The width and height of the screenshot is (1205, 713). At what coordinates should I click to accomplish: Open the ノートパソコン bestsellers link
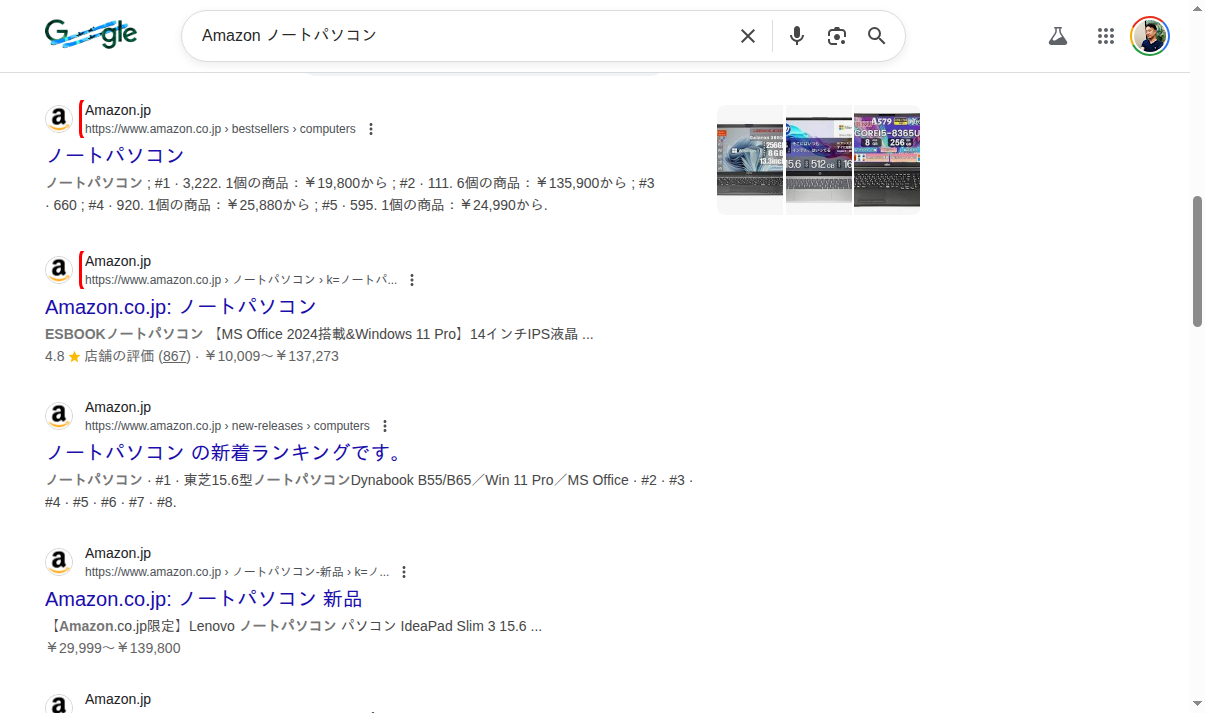coord(114,155)
